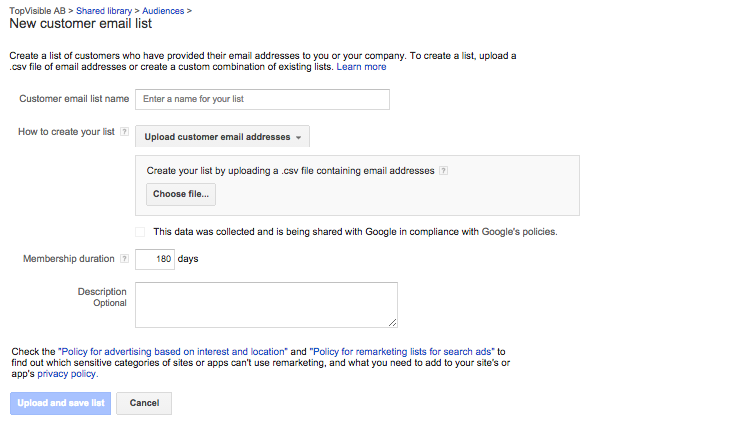Open Policy for remarketing lists for search ads
Viewport: 739px width, 435px height.
pos(402,352)
